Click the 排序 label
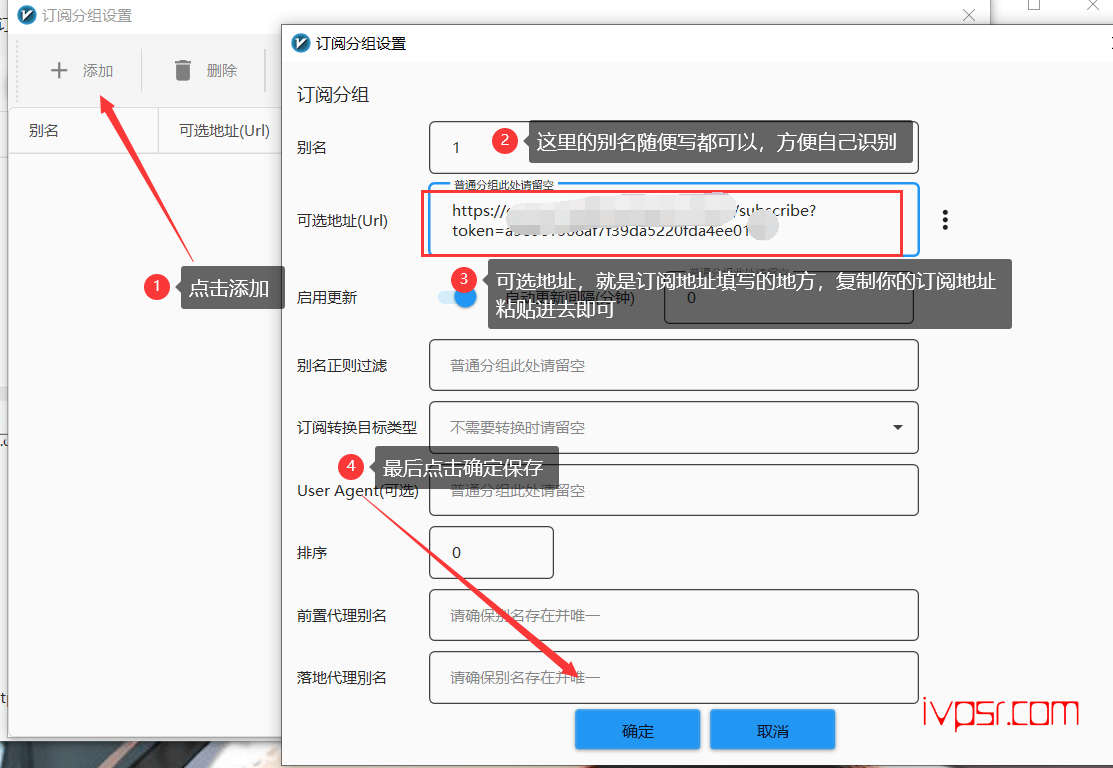Image resolution: width=1113 pixels, height=768 pixels. [312, 552]
